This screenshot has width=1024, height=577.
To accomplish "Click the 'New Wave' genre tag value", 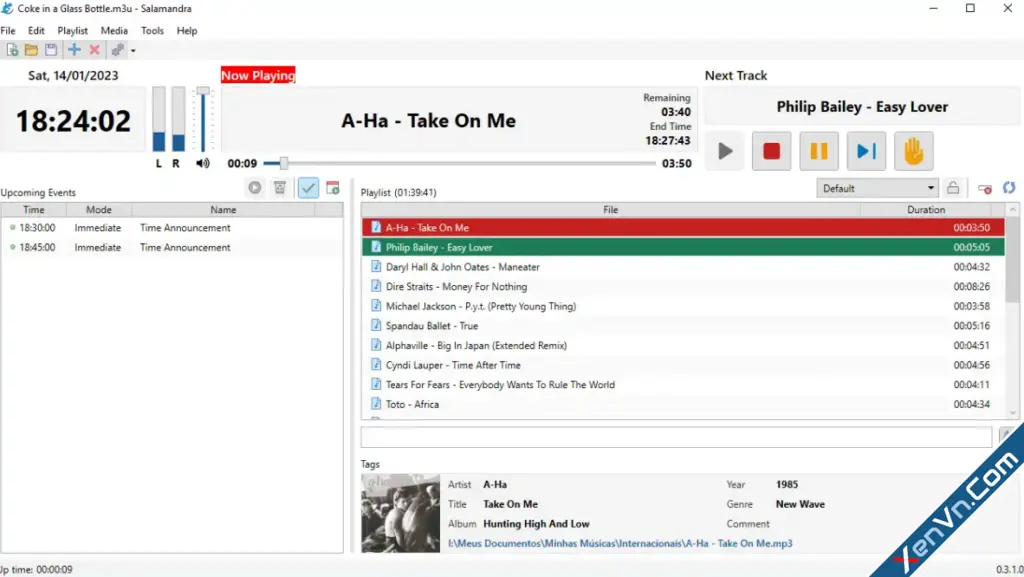I will (x=800, y=504).
